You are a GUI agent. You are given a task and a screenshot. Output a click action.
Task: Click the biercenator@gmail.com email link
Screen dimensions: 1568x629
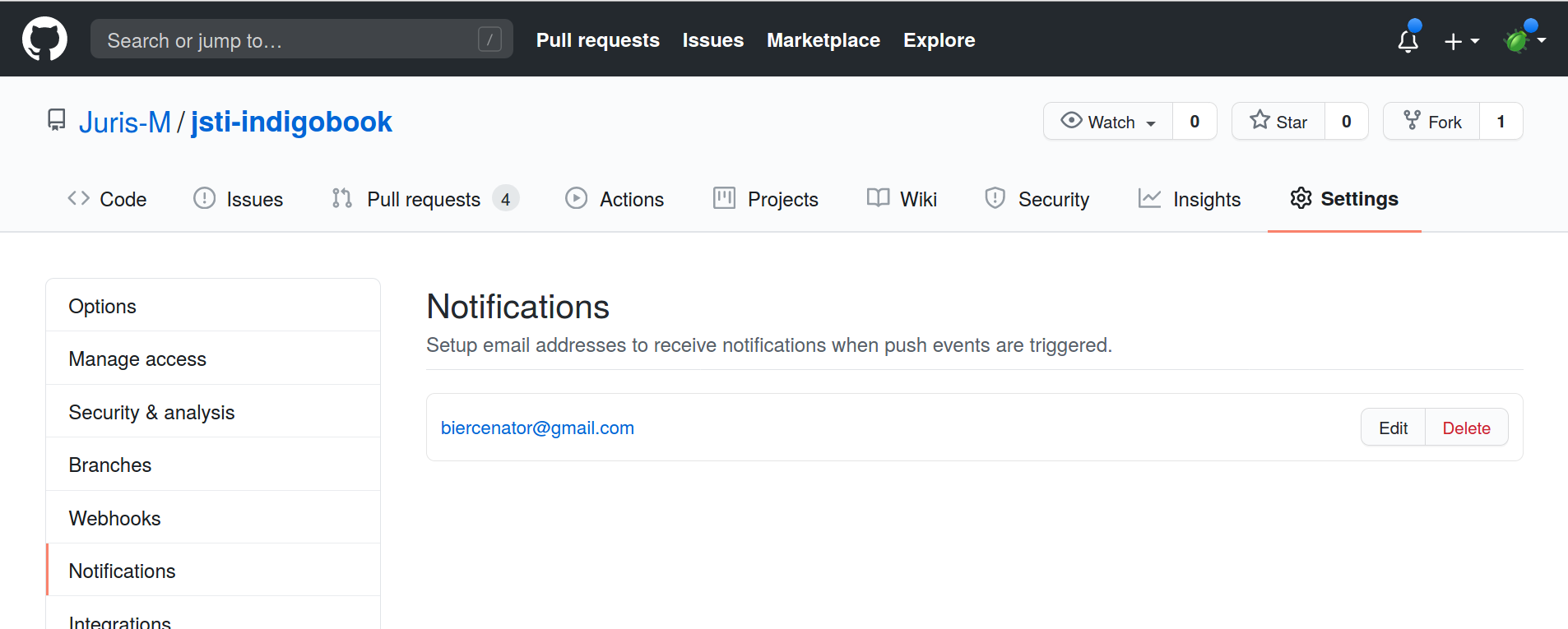537,428
